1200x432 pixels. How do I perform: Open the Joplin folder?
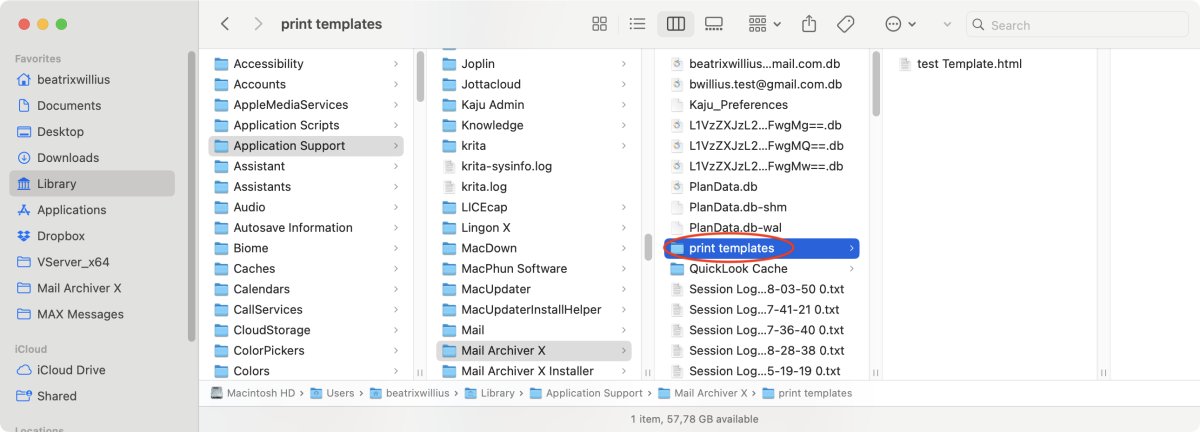coord(534,64)
